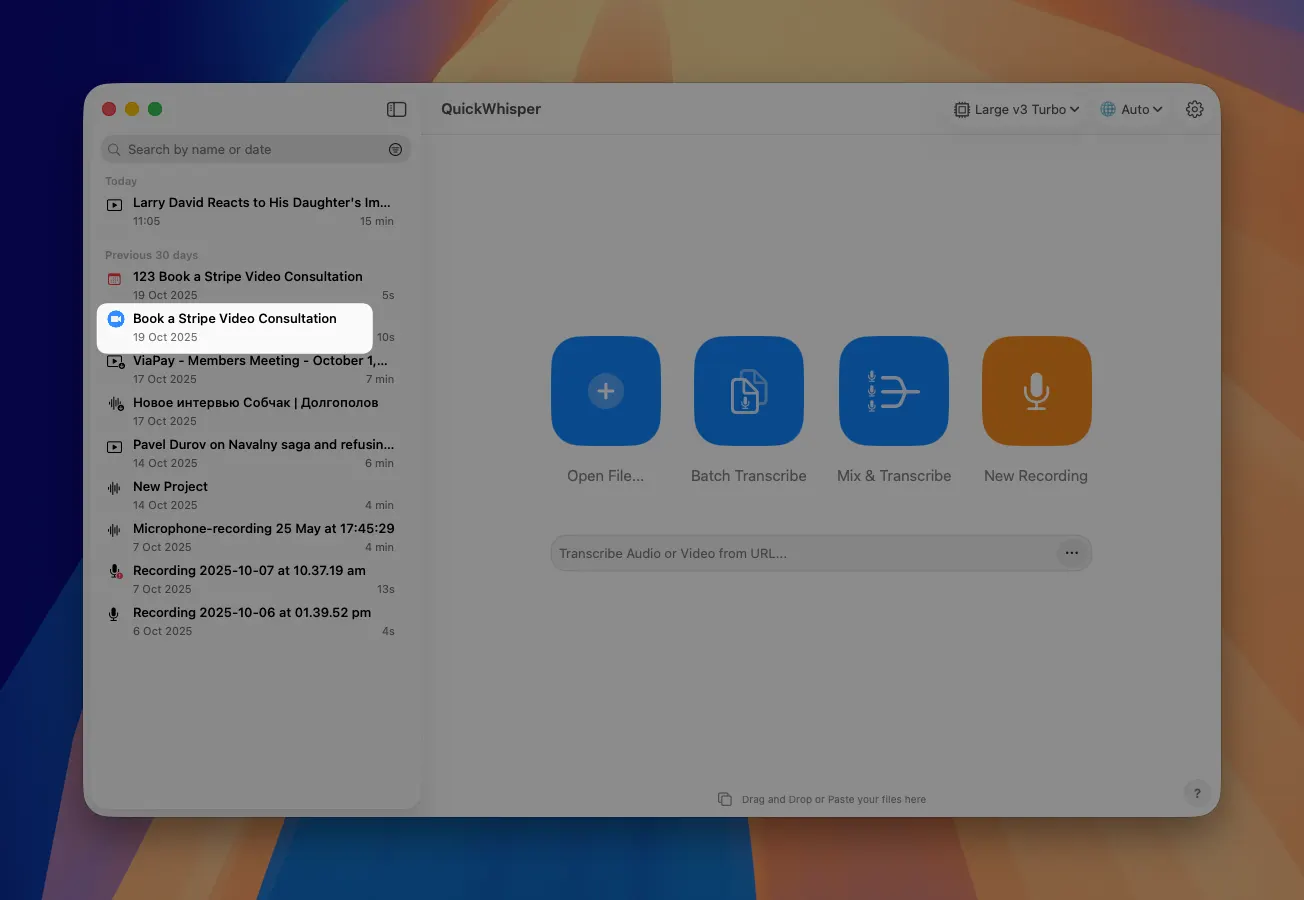Click the New Recording label

(x=1036, y=476)
